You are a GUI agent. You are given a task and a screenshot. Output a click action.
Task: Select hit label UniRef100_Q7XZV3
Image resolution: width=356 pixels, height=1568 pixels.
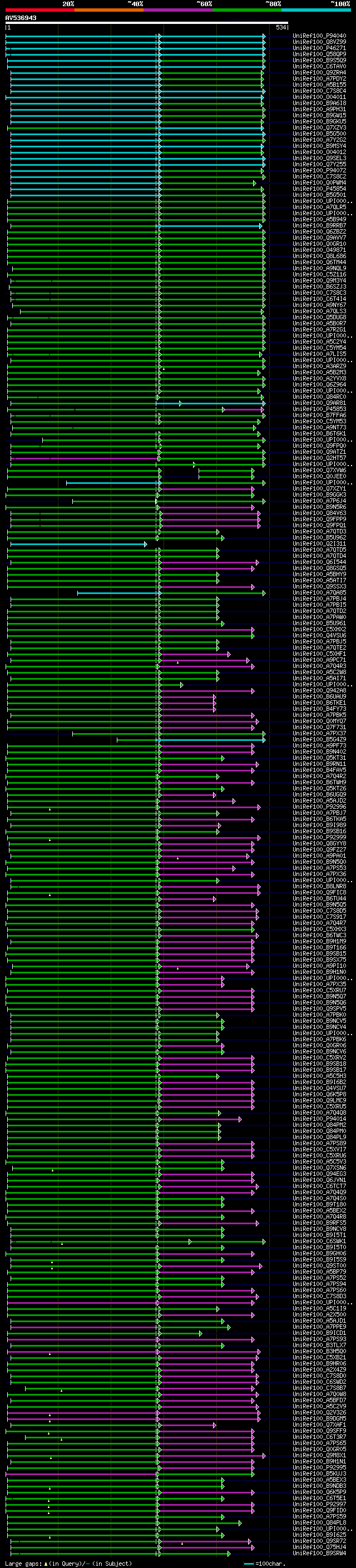[319, 127]
